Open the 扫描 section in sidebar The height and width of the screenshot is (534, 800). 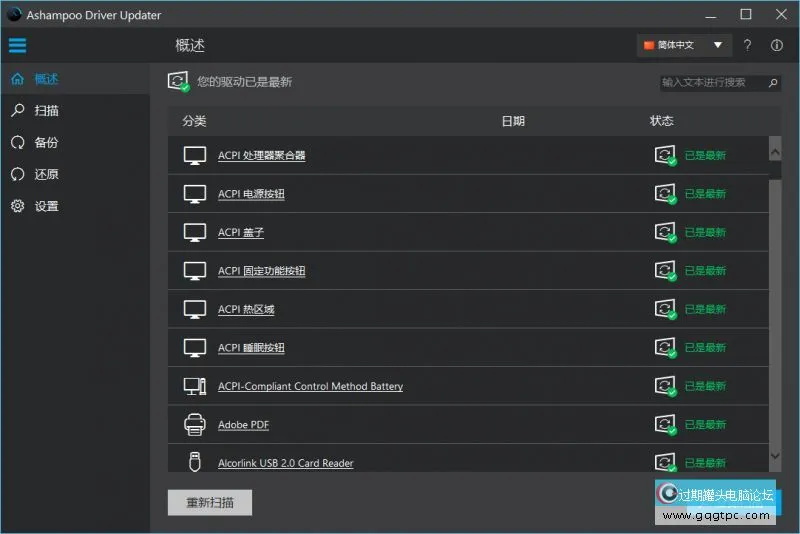(46, 110)
